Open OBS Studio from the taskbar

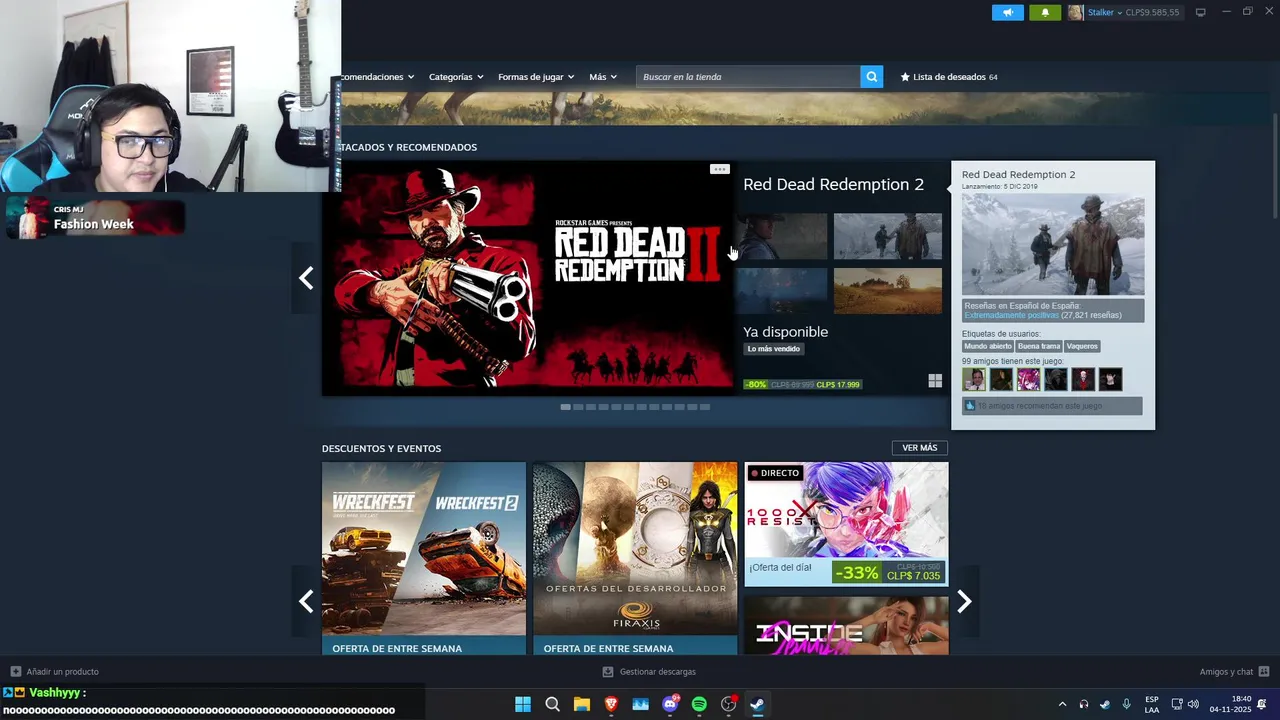(x=729, y=704)
